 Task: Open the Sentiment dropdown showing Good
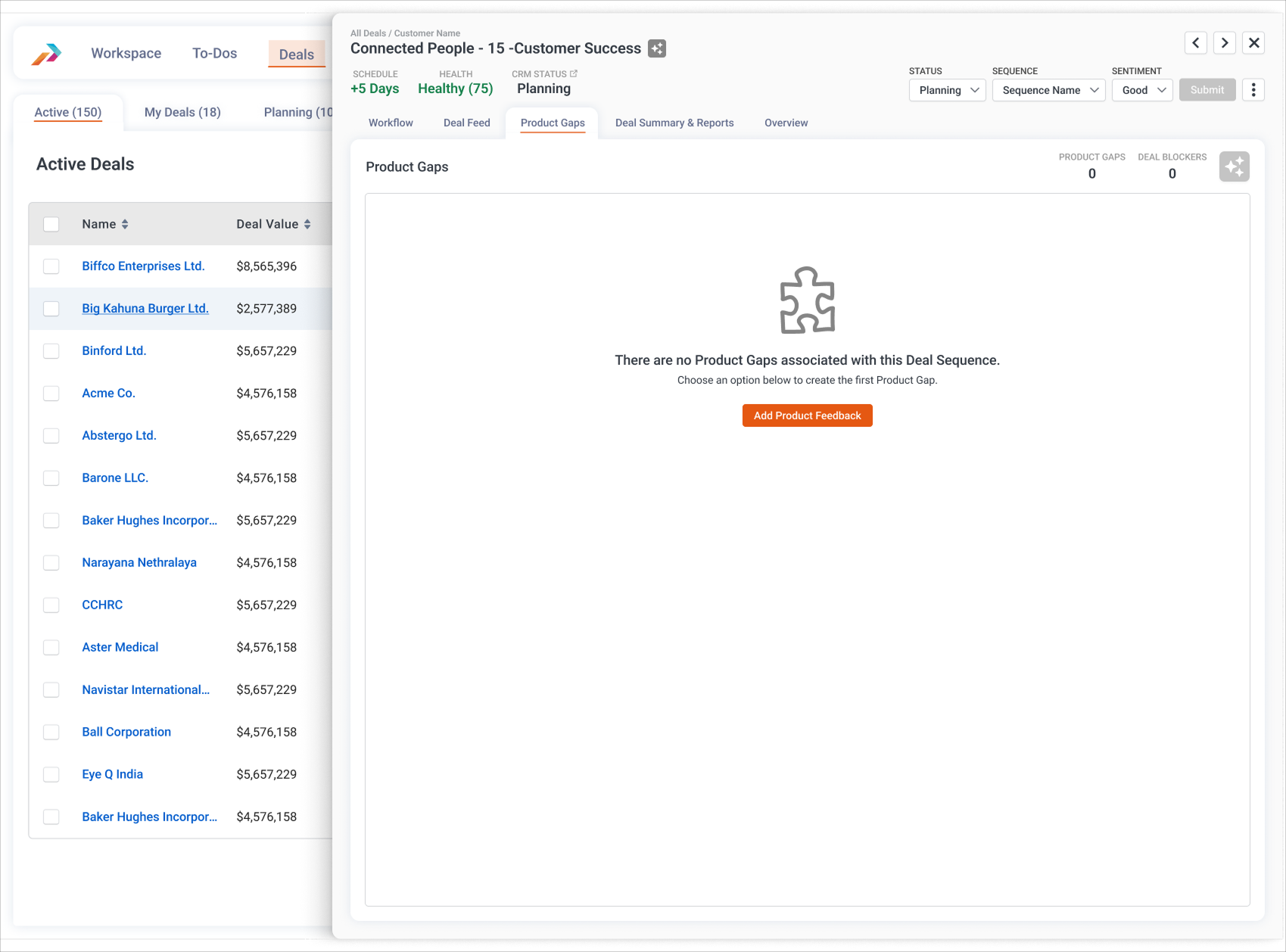coord(1143,90)
